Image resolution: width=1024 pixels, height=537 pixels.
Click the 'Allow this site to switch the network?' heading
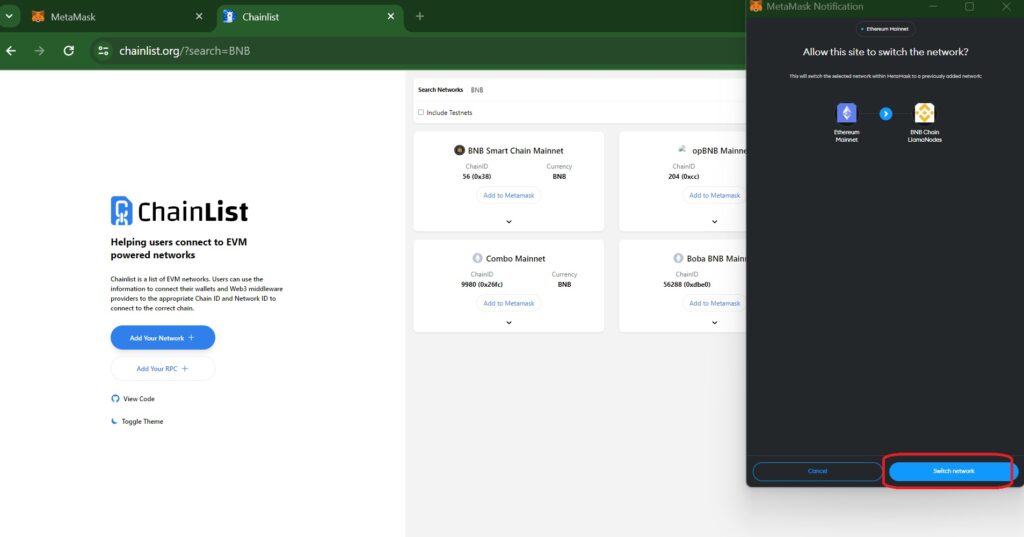click(x=886, y=52)
